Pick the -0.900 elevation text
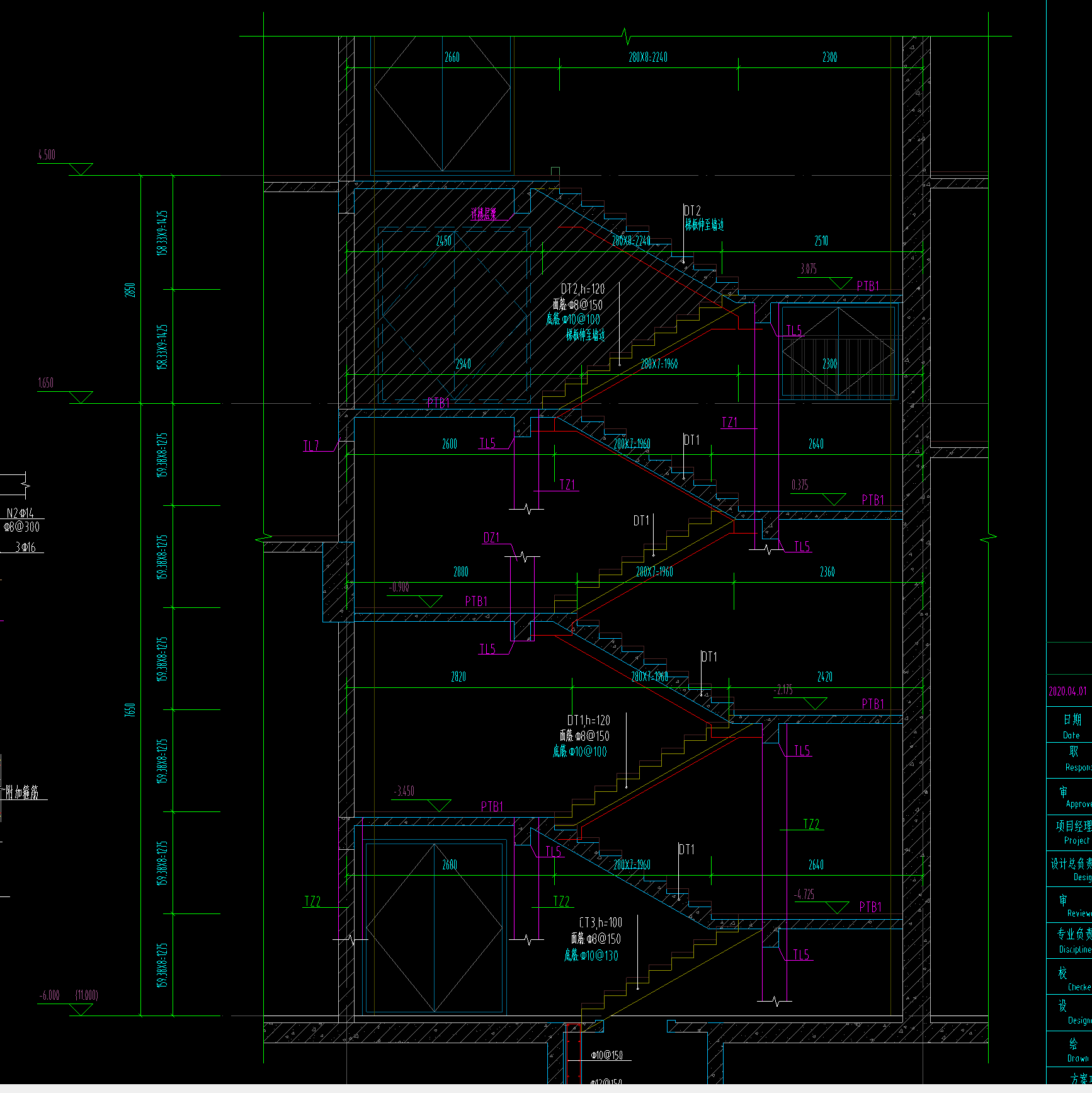1092x1093 pixels. click(x=399, y=587)
